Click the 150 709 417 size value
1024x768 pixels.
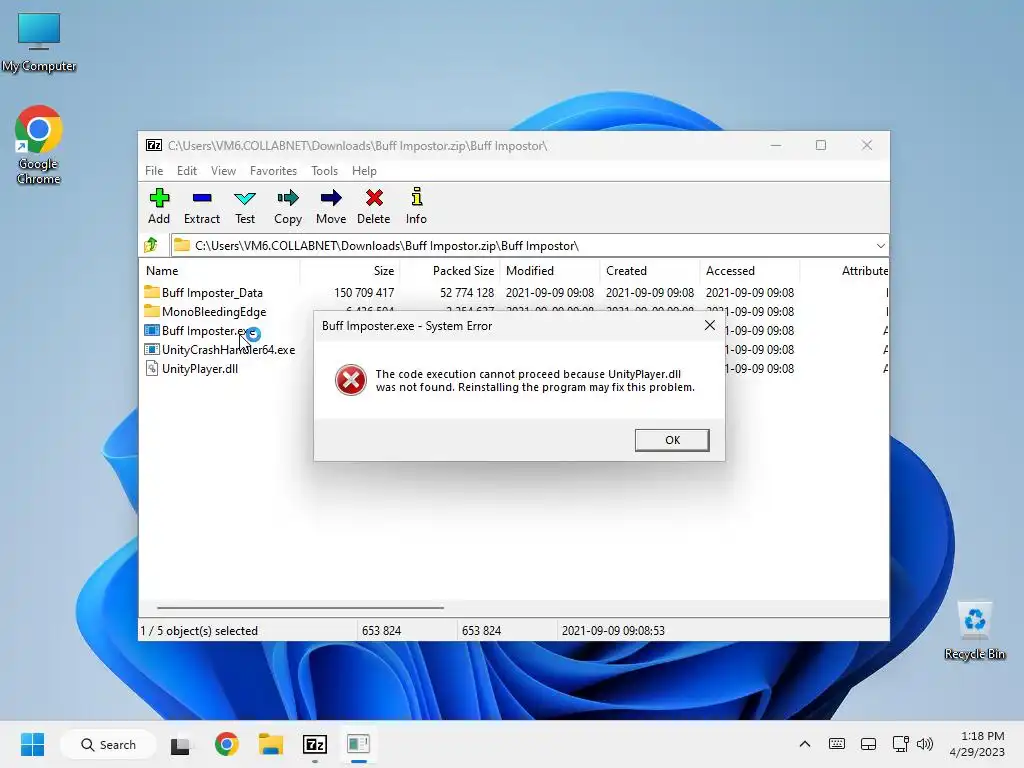point(364,293)
